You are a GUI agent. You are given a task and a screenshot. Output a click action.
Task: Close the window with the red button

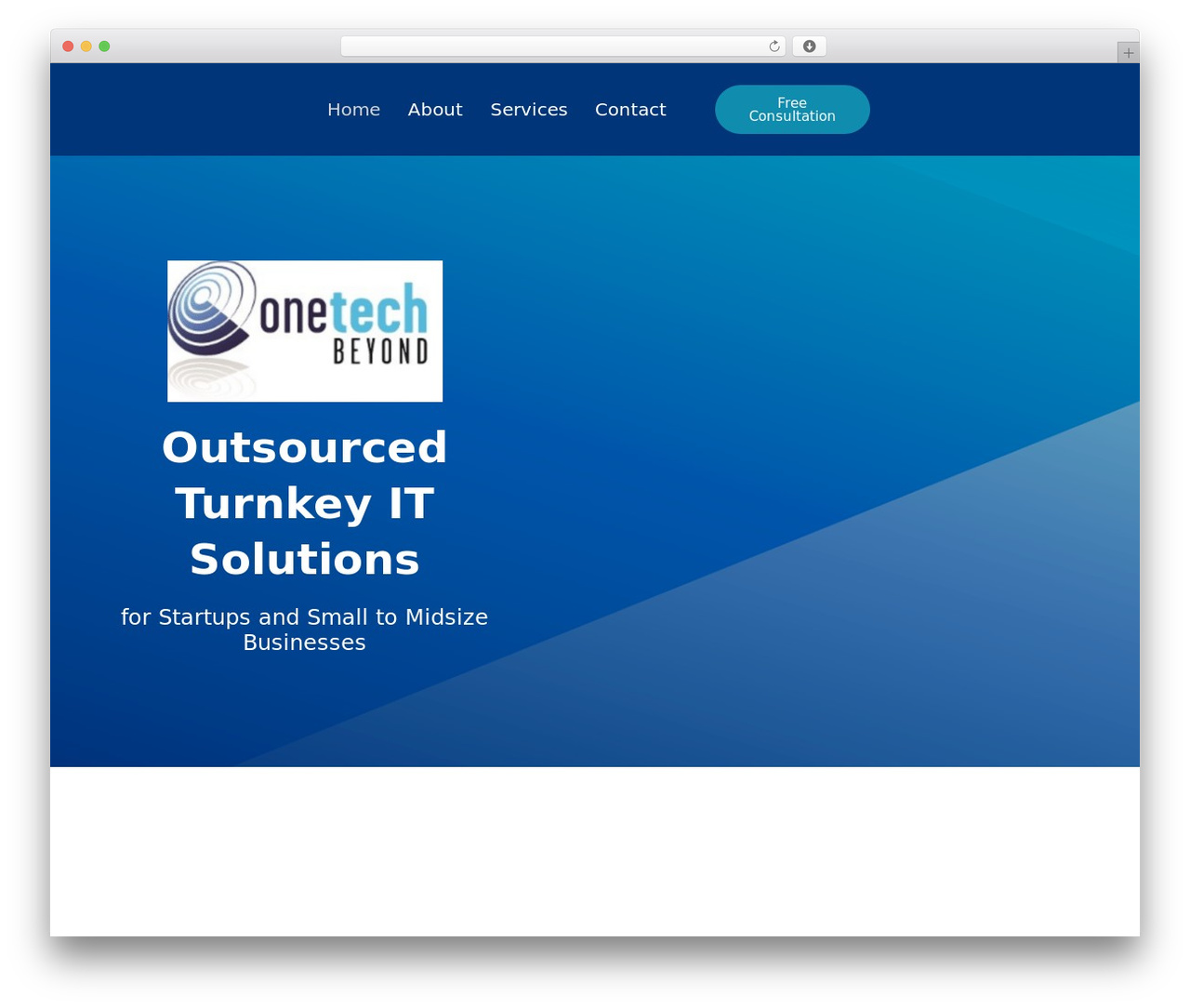coord(68,46)
